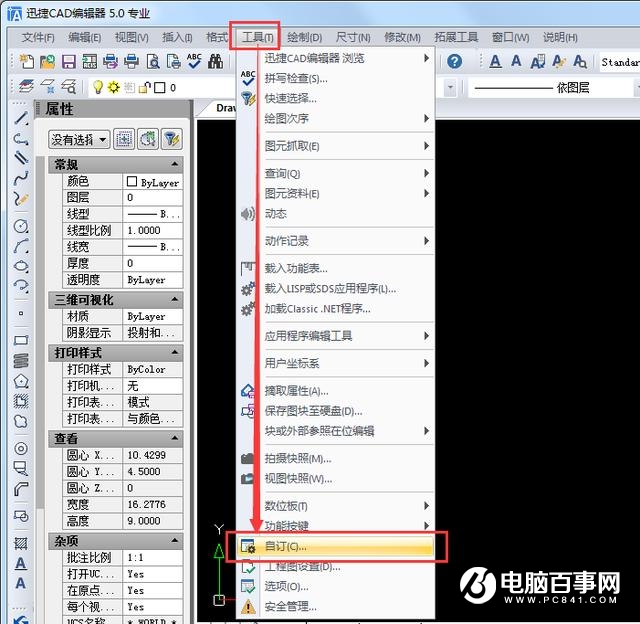This screenshot has height=624, width=640.
Task: Click the Open file folder icon
Action: (47, 62)
